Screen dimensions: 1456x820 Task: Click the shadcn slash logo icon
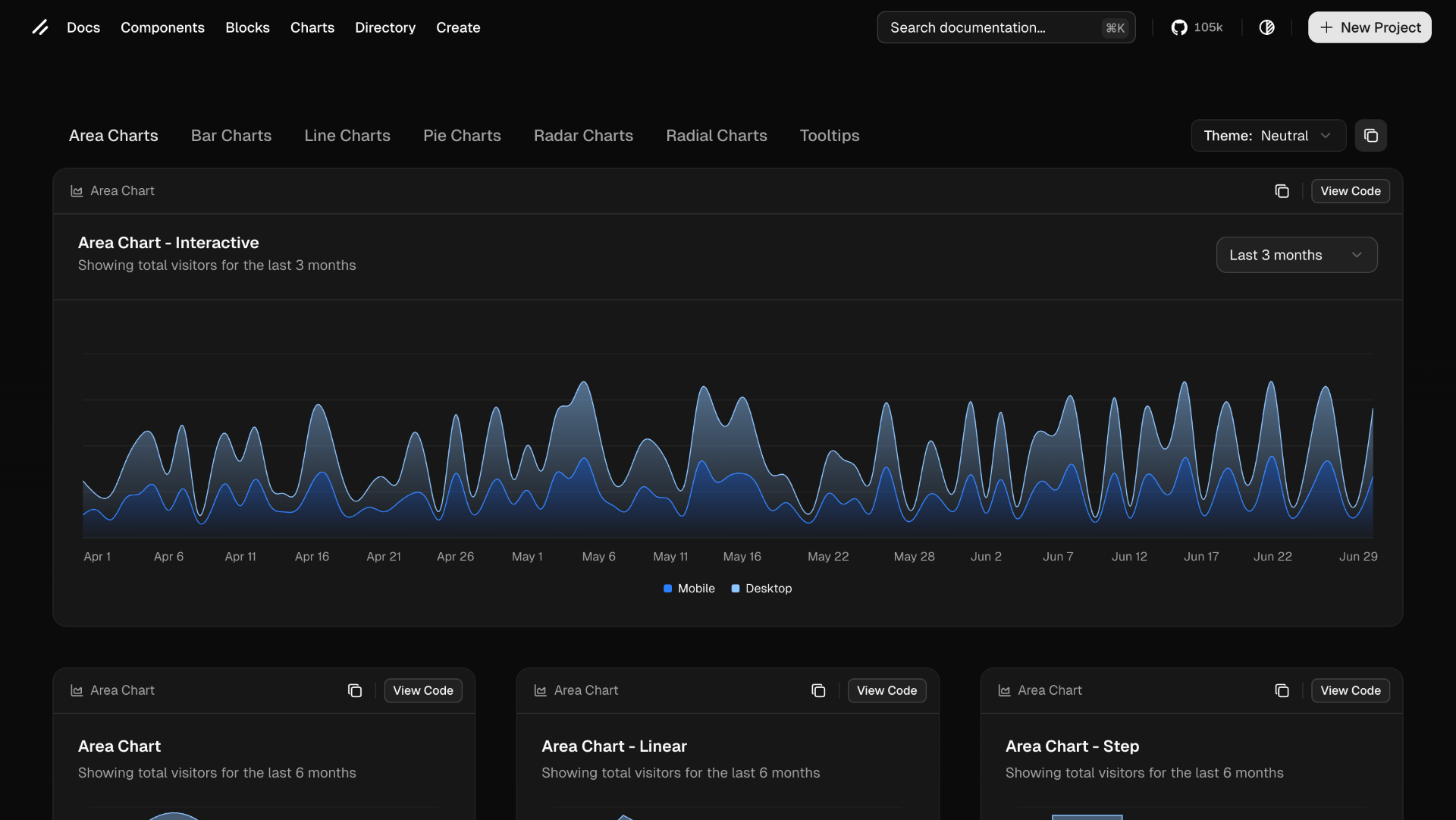(x=40, y=27)
